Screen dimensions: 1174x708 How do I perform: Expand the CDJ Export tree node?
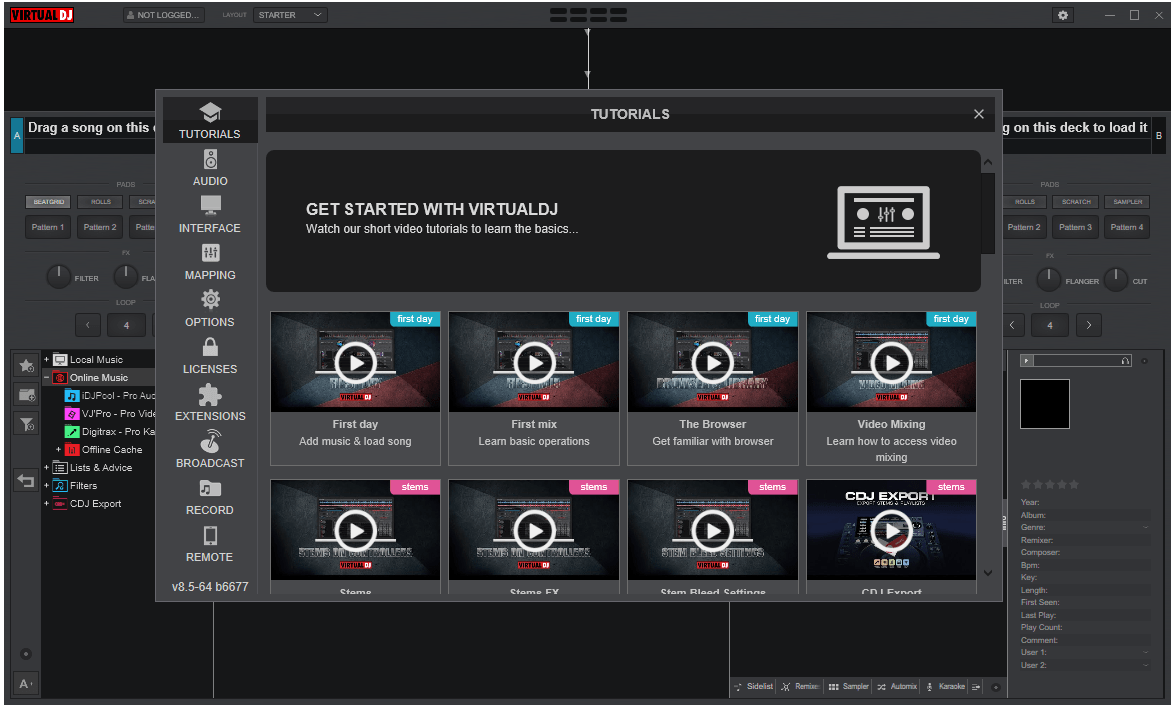coord(46,504)
